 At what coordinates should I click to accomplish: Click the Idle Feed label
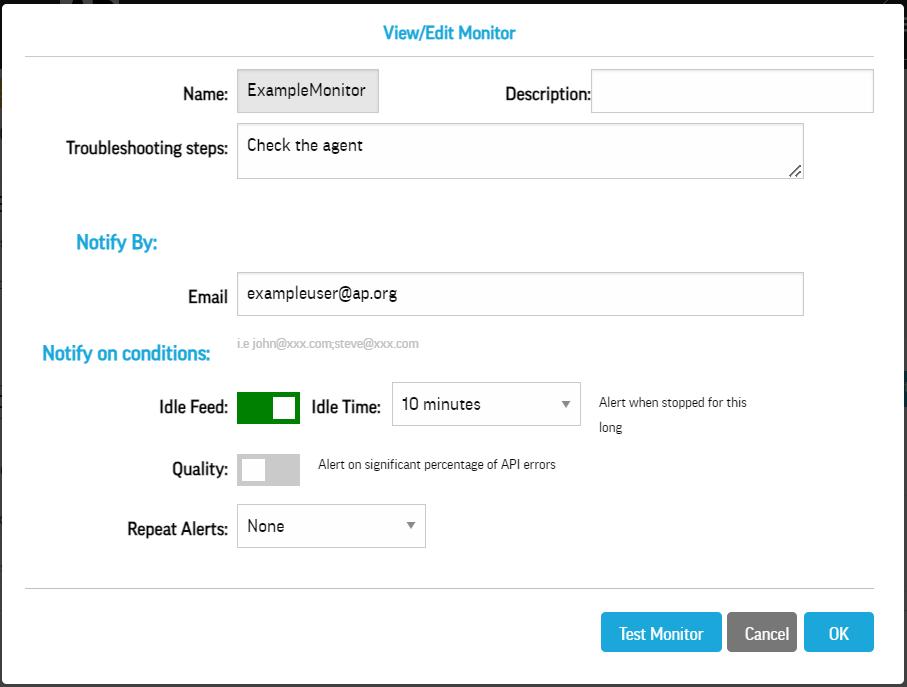(x=194, y=407)
